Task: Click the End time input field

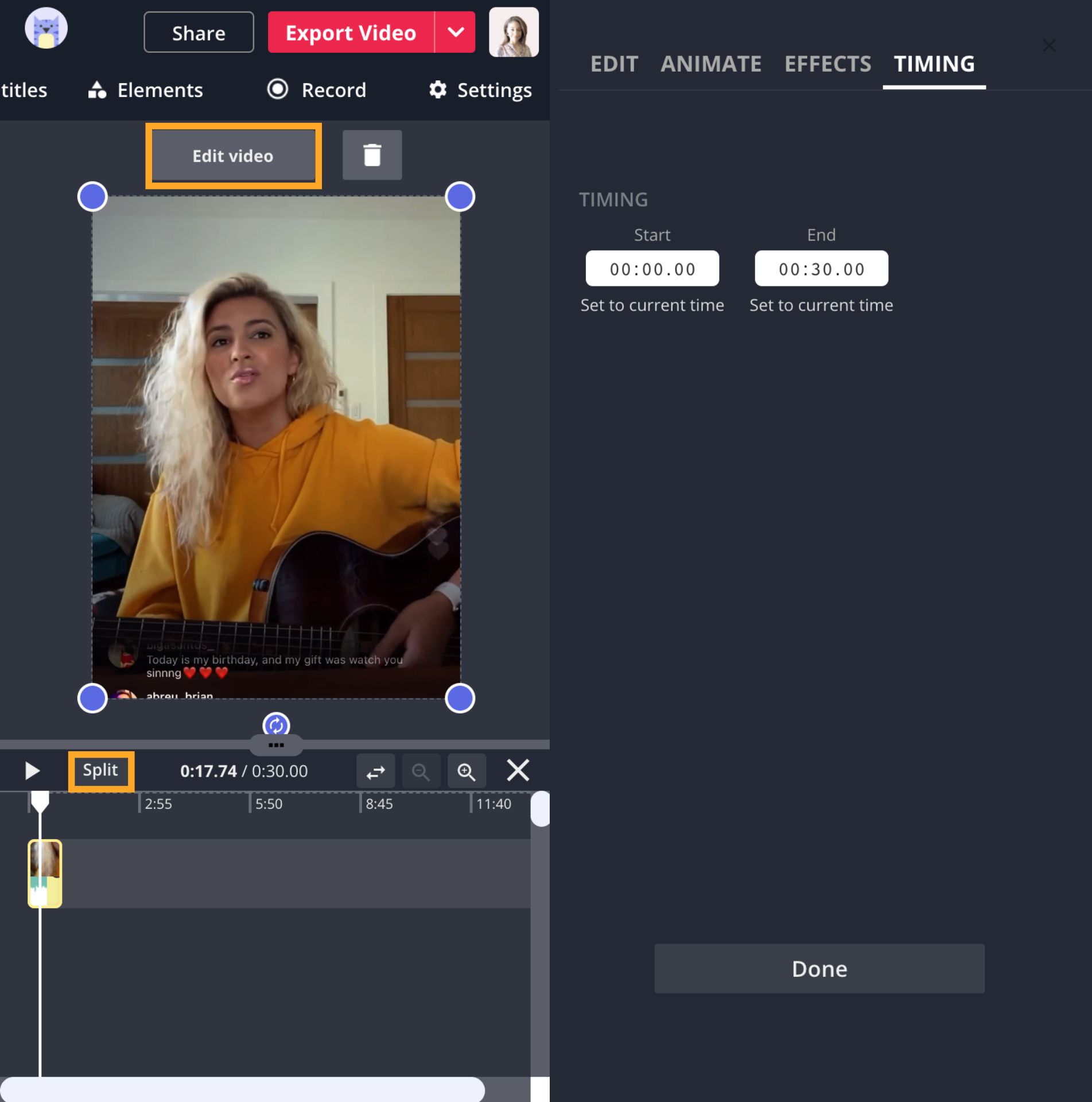Action: (x=821, y=269)
